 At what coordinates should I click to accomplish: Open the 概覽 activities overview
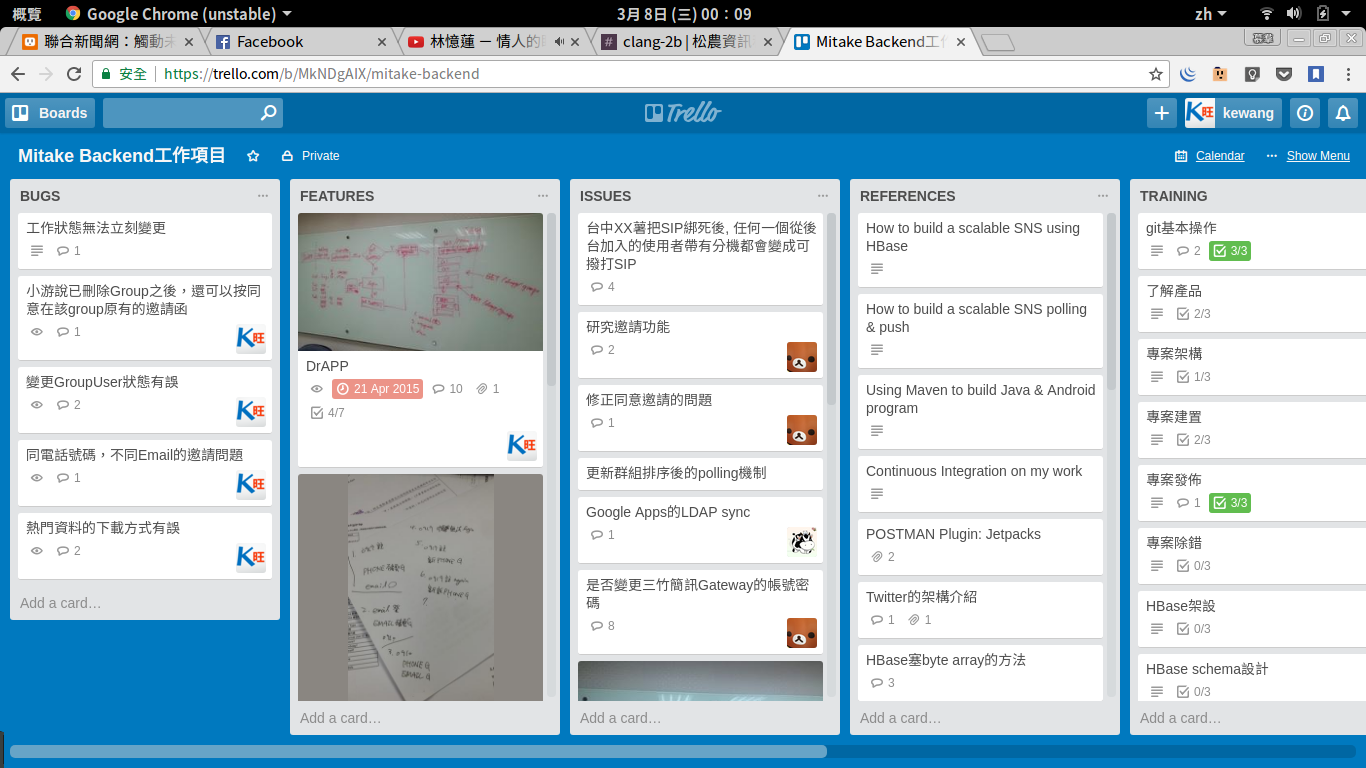[27, 13]
